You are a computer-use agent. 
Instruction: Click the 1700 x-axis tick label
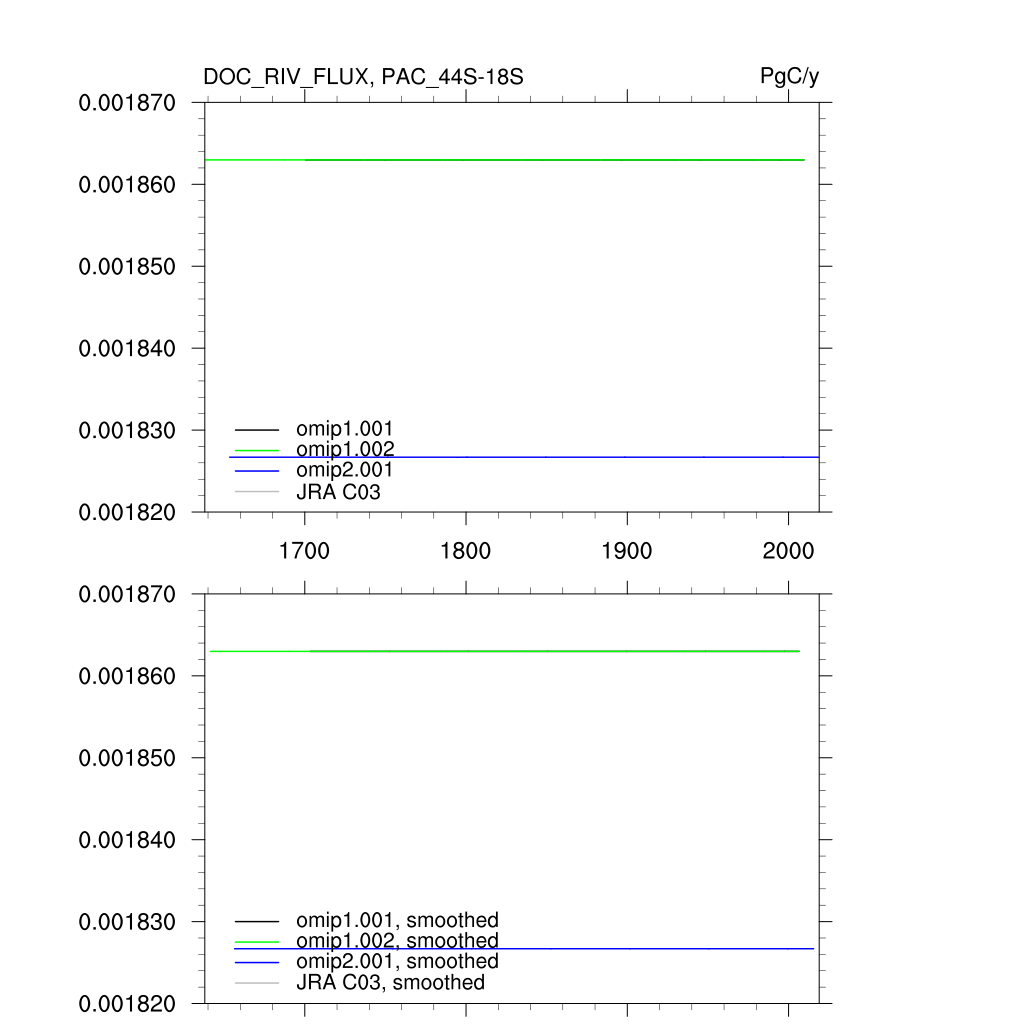coord(304,551)
